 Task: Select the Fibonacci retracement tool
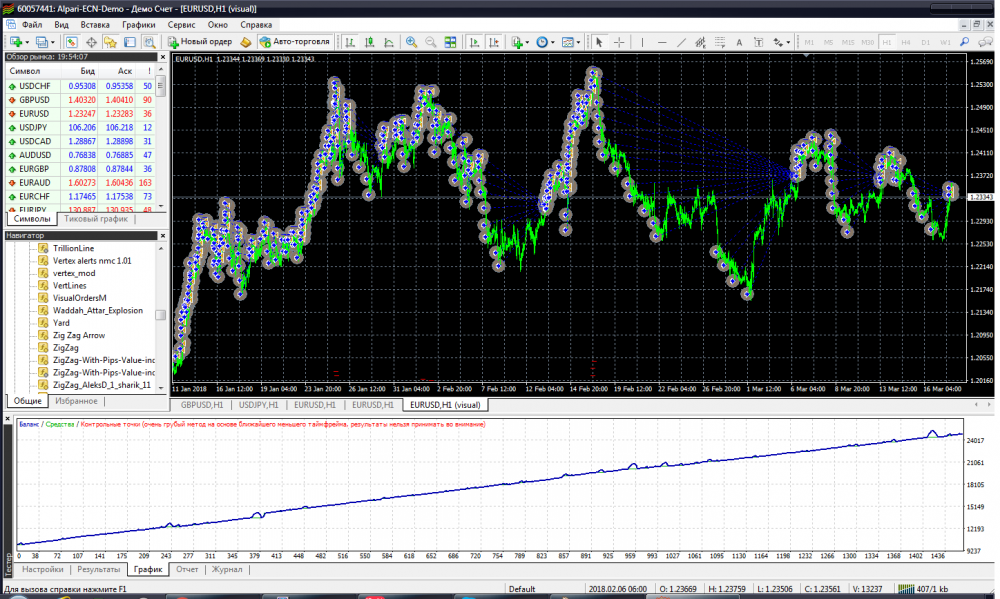pyautogui.click(x=720, y=42)
